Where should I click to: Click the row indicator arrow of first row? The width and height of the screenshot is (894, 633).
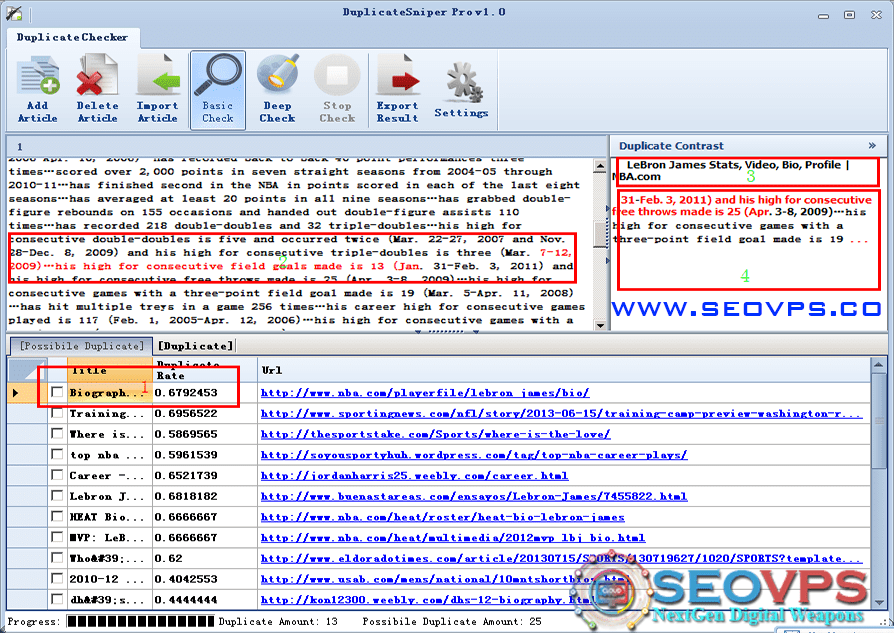click(15, 393)
